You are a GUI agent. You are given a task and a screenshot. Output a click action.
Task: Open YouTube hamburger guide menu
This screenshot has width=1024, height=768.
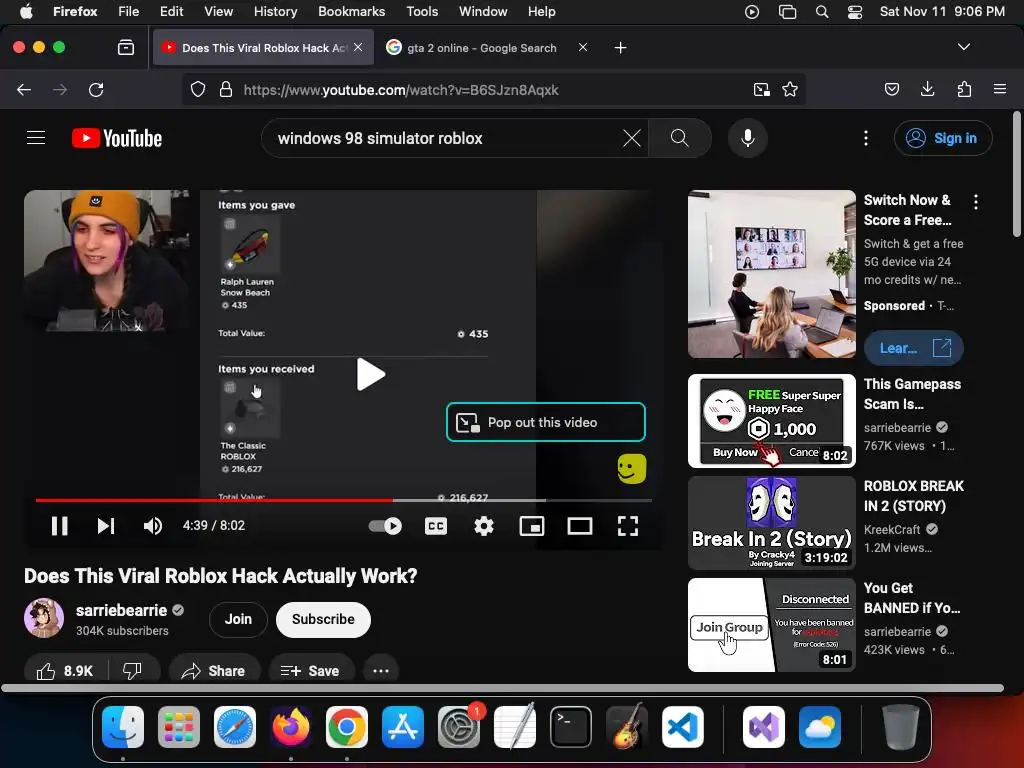point(36,138)
